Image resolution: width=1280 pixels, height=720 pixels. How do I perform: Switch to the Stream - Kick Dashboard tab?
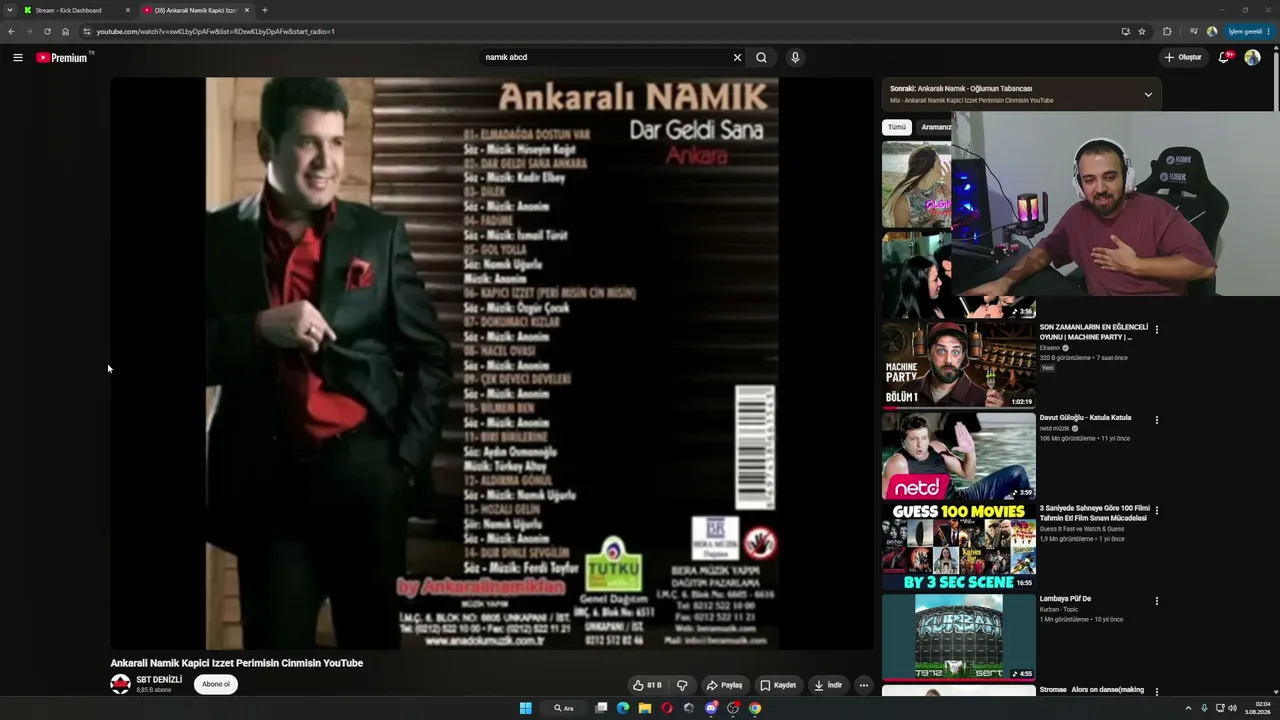coord(76,10)
